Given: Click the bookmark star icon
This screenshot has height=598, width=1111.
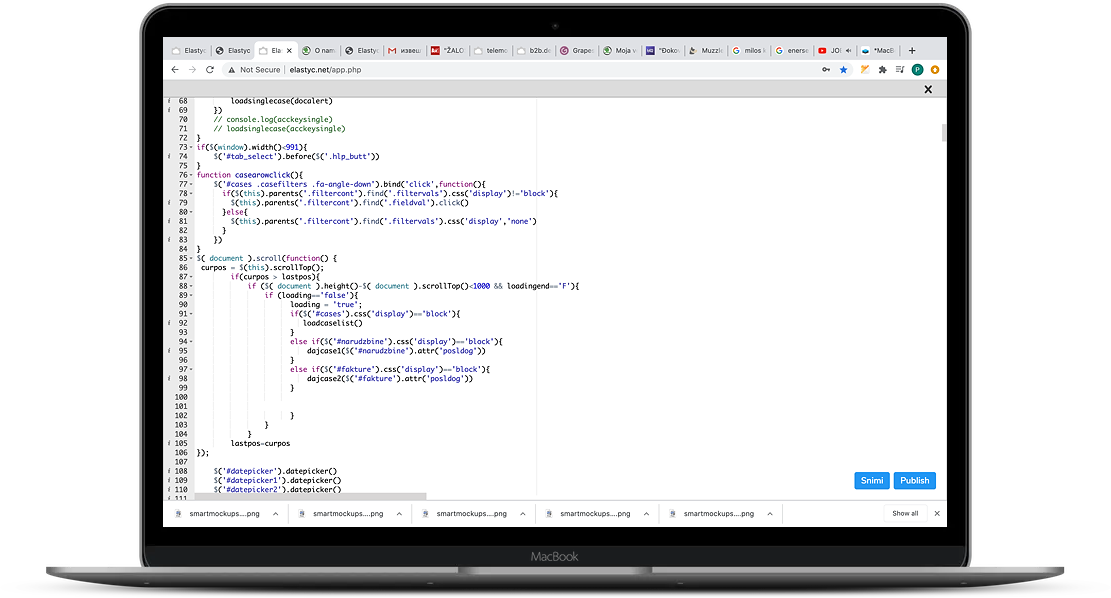Looking at the screenshot, I should 843,69.
